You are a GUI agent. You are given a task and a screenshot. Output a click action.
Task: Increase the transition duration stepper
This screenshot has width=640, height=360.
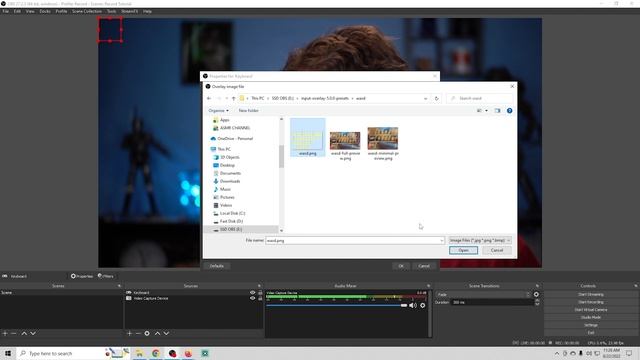point(536,300)
